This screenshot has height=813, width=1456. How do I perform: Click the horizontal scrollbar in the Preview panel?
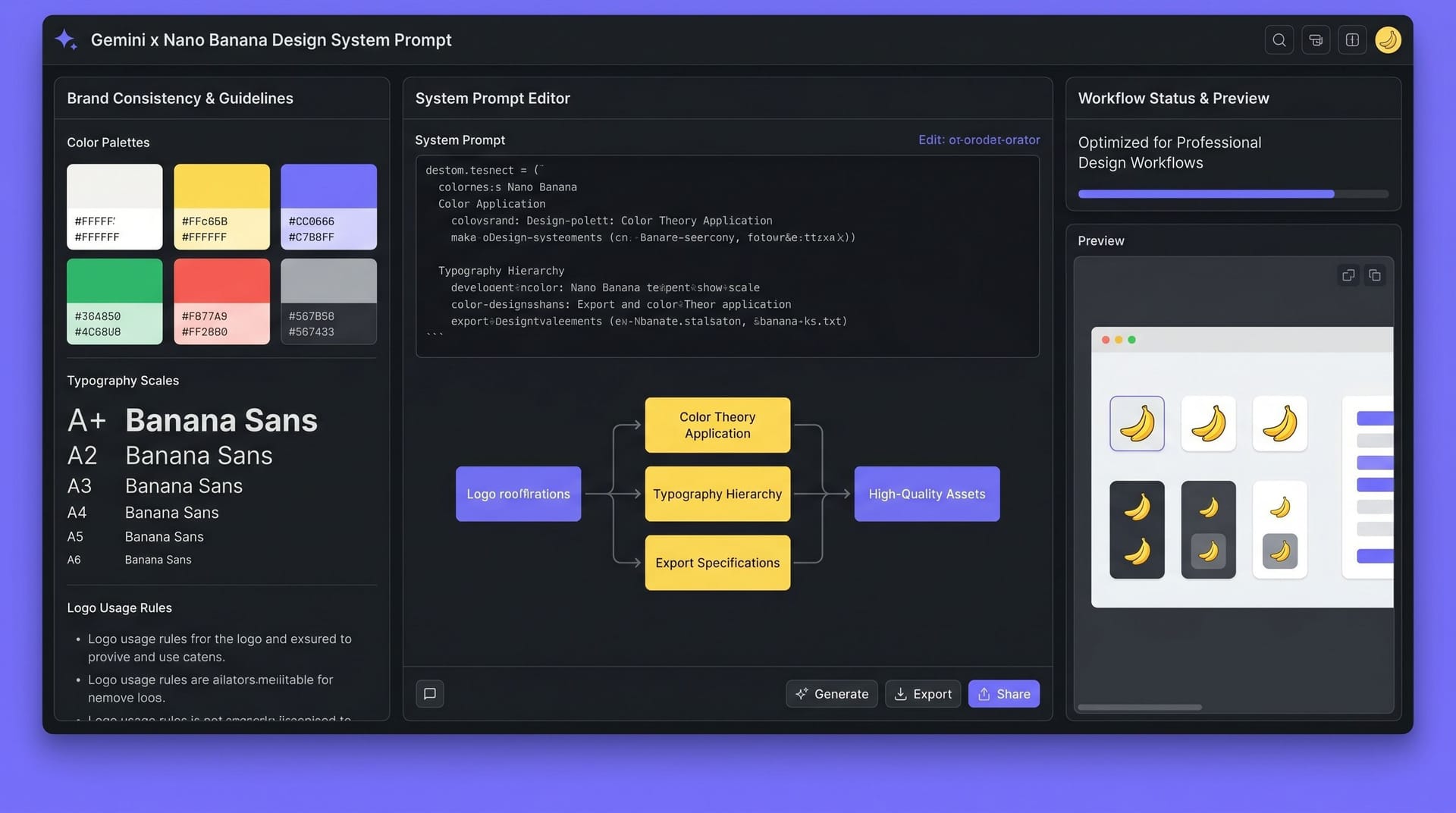pos(1140,708)
